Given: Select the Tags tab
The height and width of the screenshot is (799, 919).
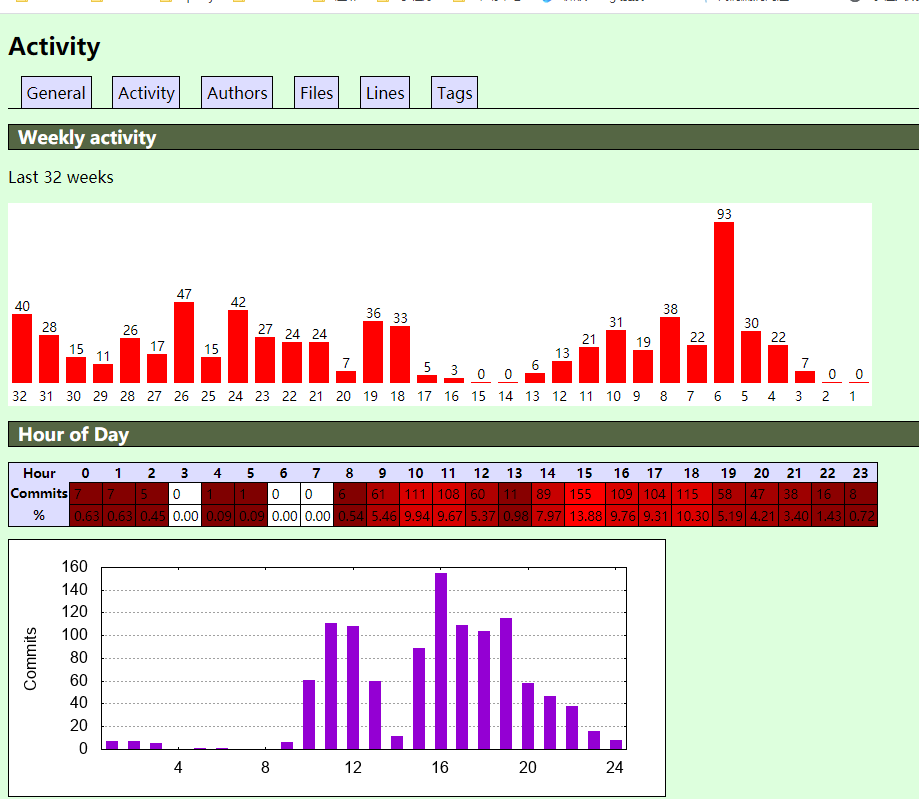Looking at the screenshot, I should click(x=454, y=93).
